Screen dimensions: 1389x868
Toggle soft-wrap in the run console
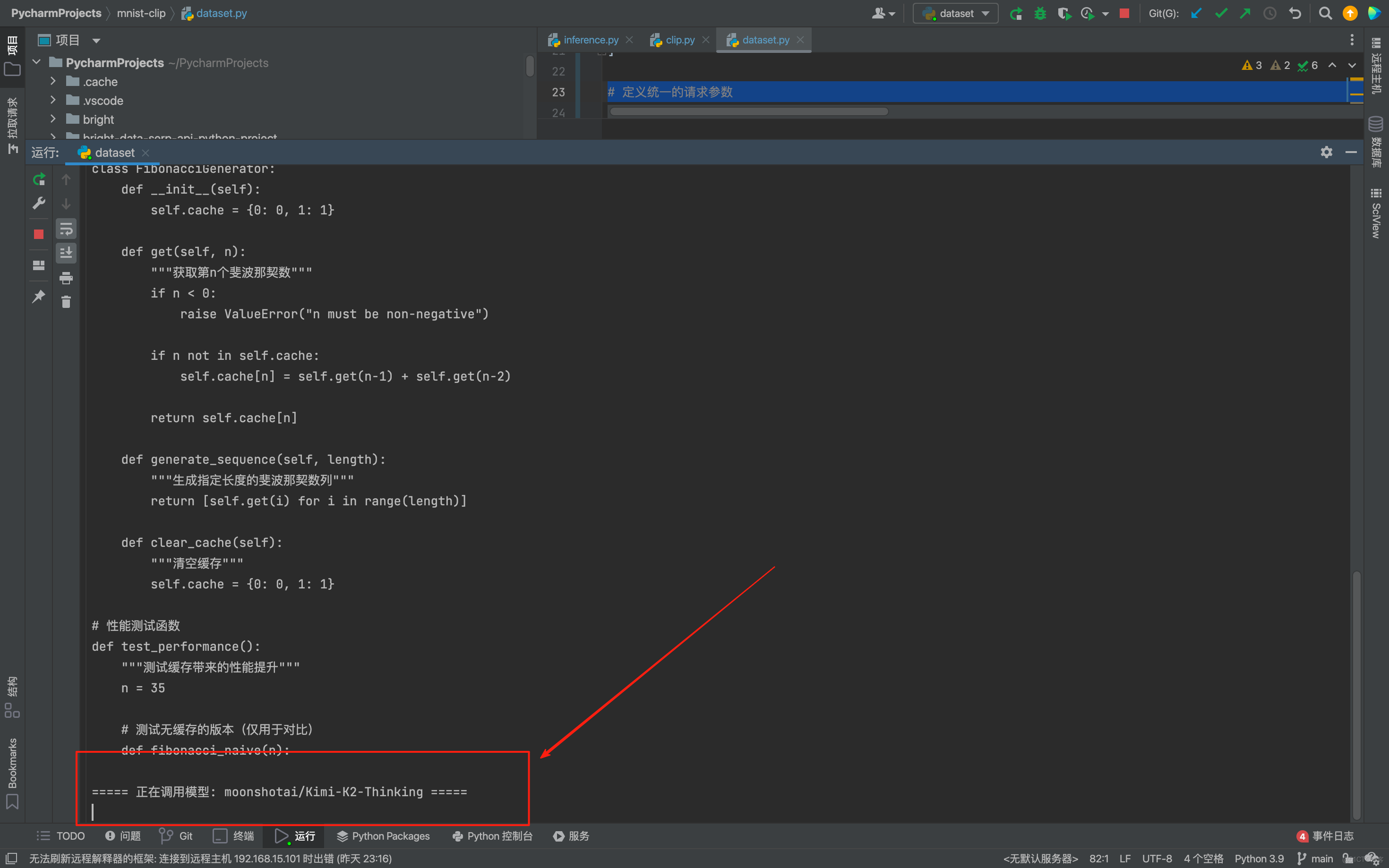(x=66, y=230)
